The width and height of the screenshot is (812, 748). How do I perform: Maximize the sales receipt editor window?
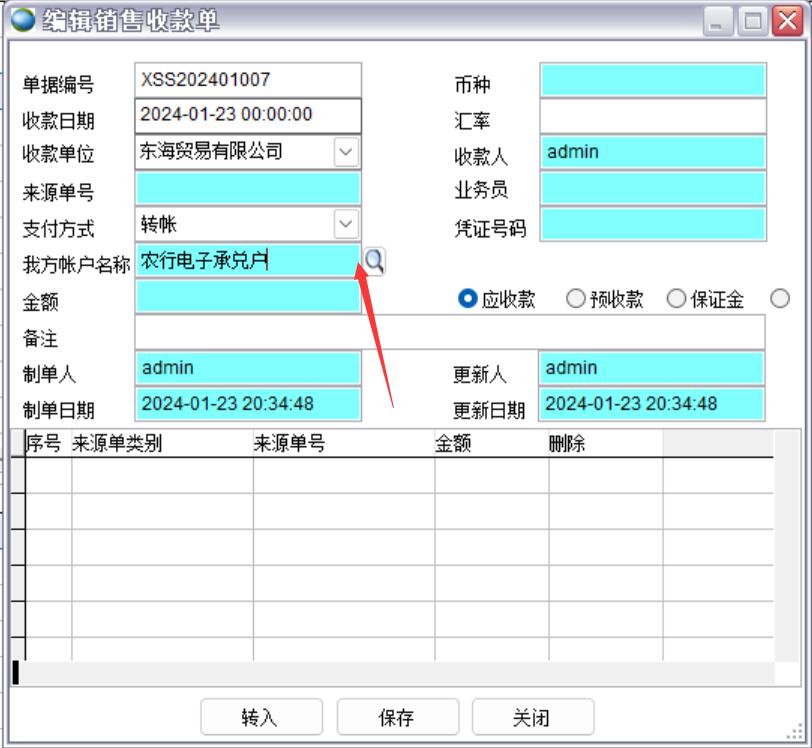tap(752, 21)
